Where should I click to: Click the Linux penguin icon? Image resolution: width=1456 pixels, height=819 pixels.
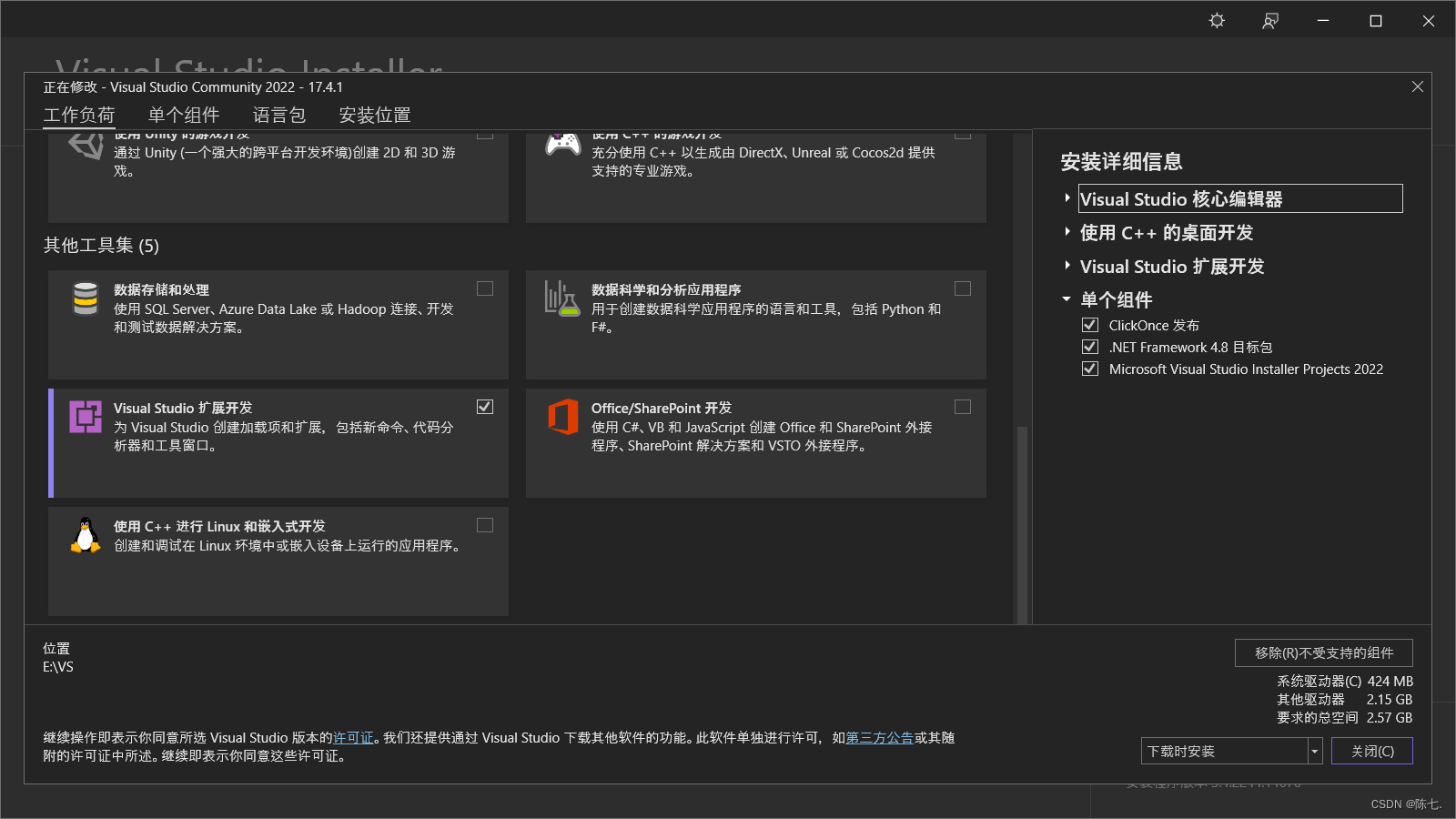[85, 535]
